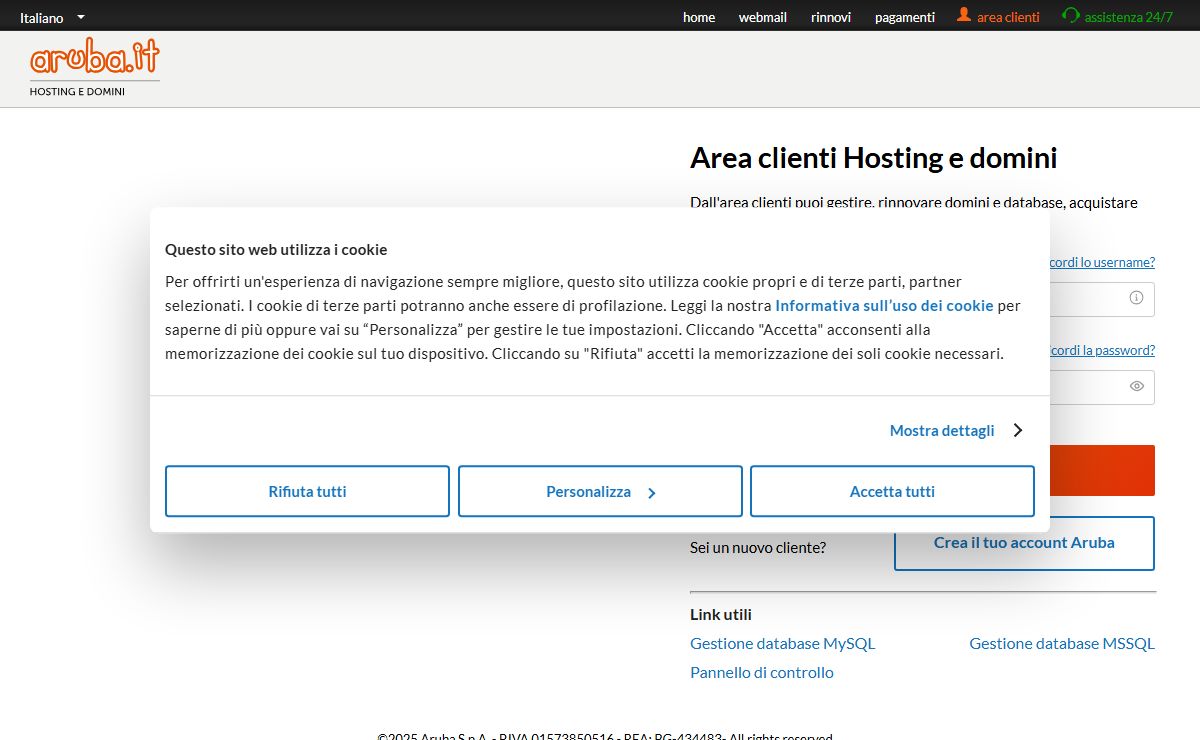The image size is (1200, 740).
Task: Click Crea il tuo account Aruba
Action: 1024,543
